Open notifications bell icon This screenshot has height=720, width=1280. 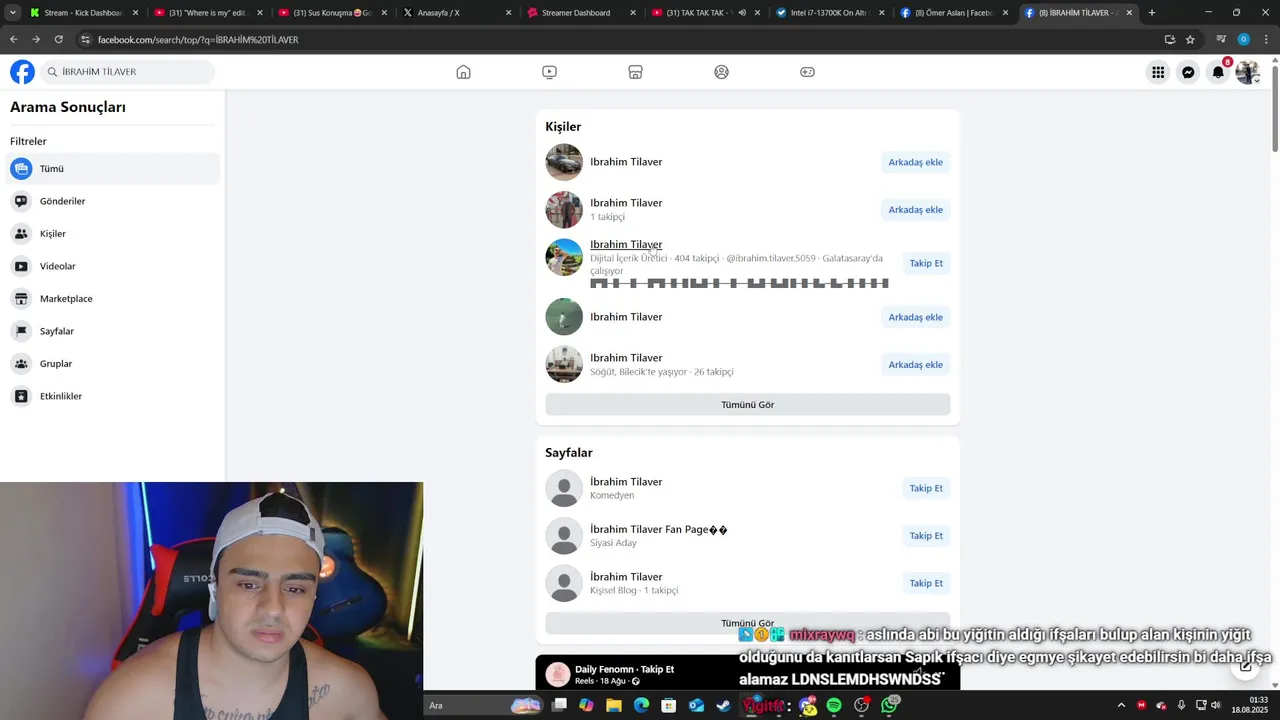point(1218,72)
